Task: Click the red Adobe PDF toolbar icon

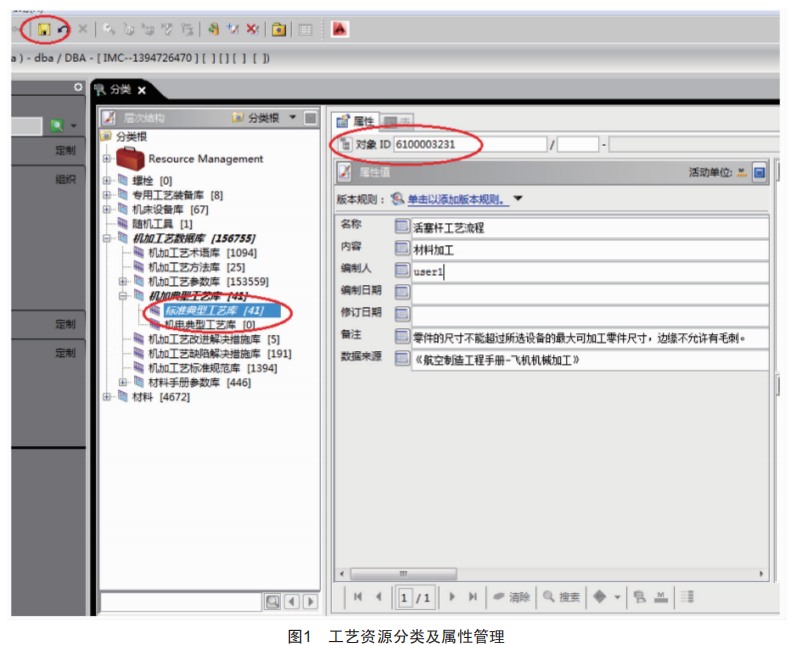Action: (340, 30)
